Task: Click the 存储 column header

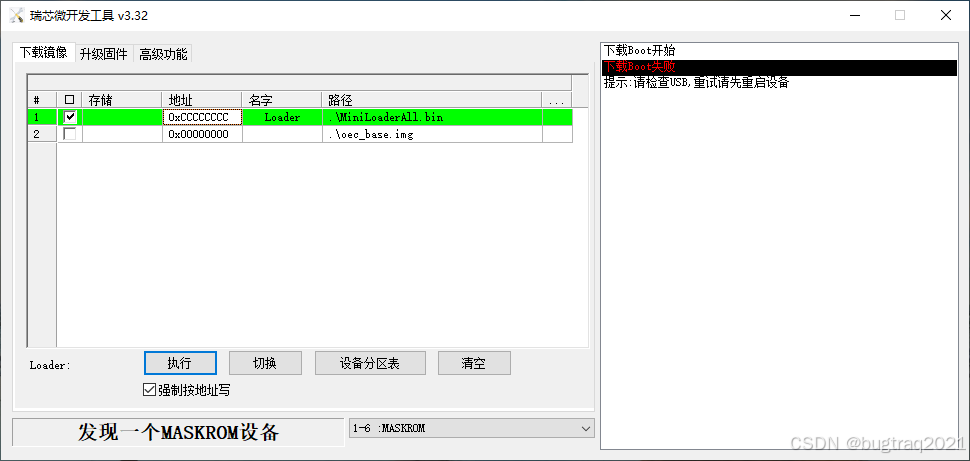Action: tap(122, 100)
